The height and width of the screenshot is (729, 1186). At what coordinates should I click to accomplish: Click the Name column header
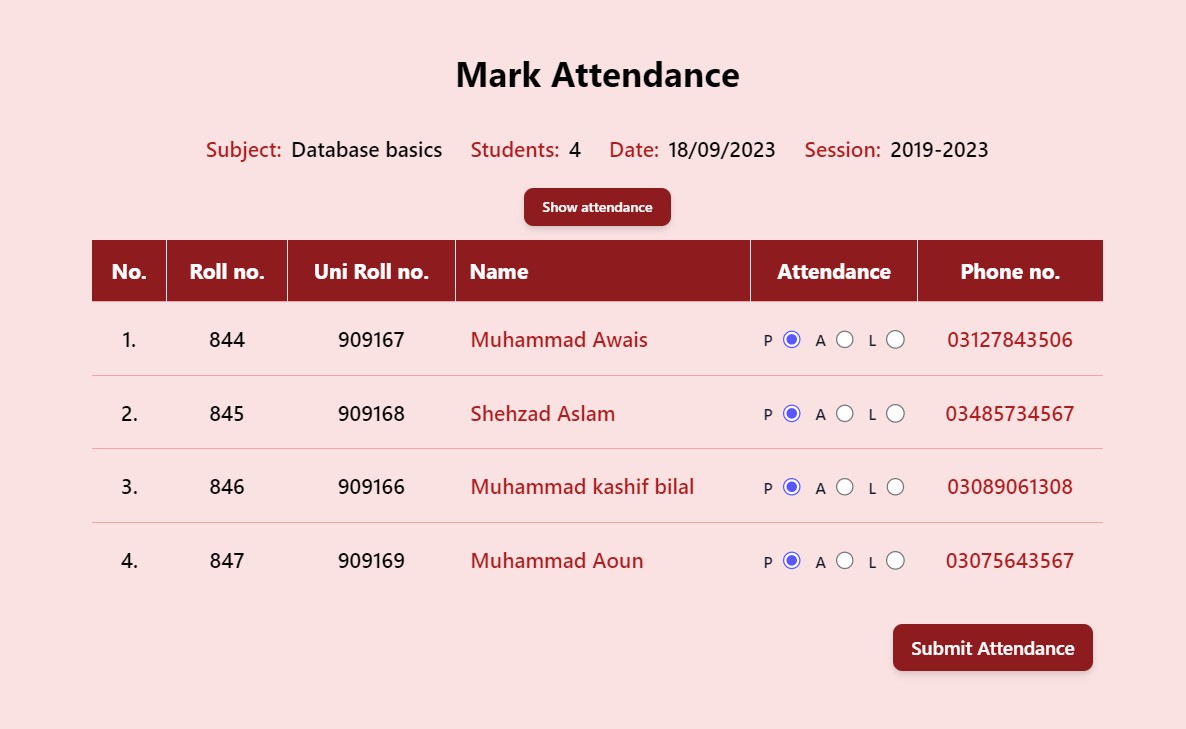[499, 271]
